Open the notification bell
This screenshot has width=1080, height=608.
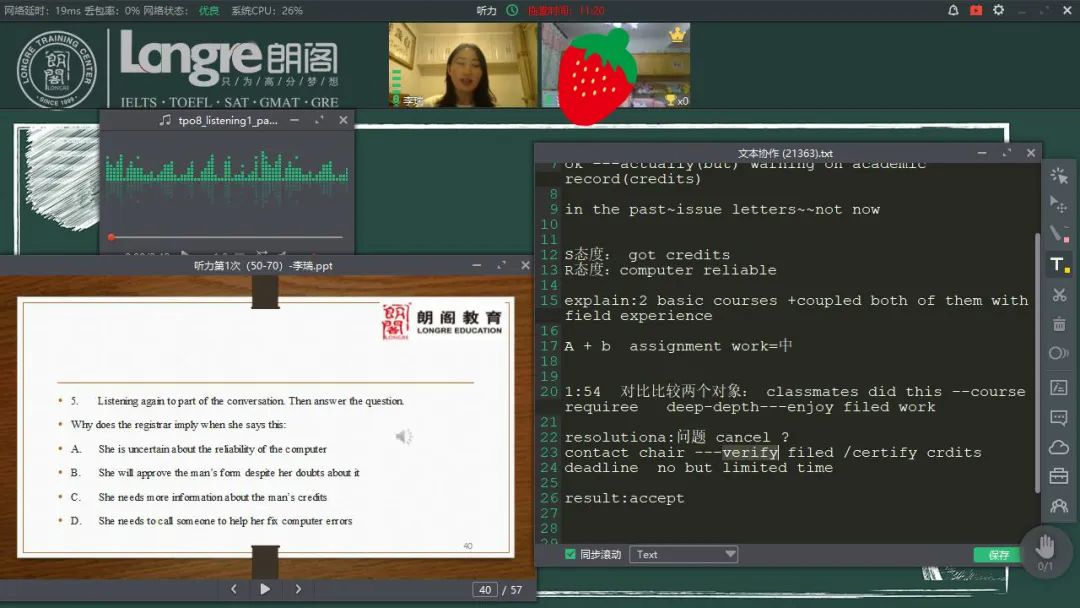[x=953, y=10]
